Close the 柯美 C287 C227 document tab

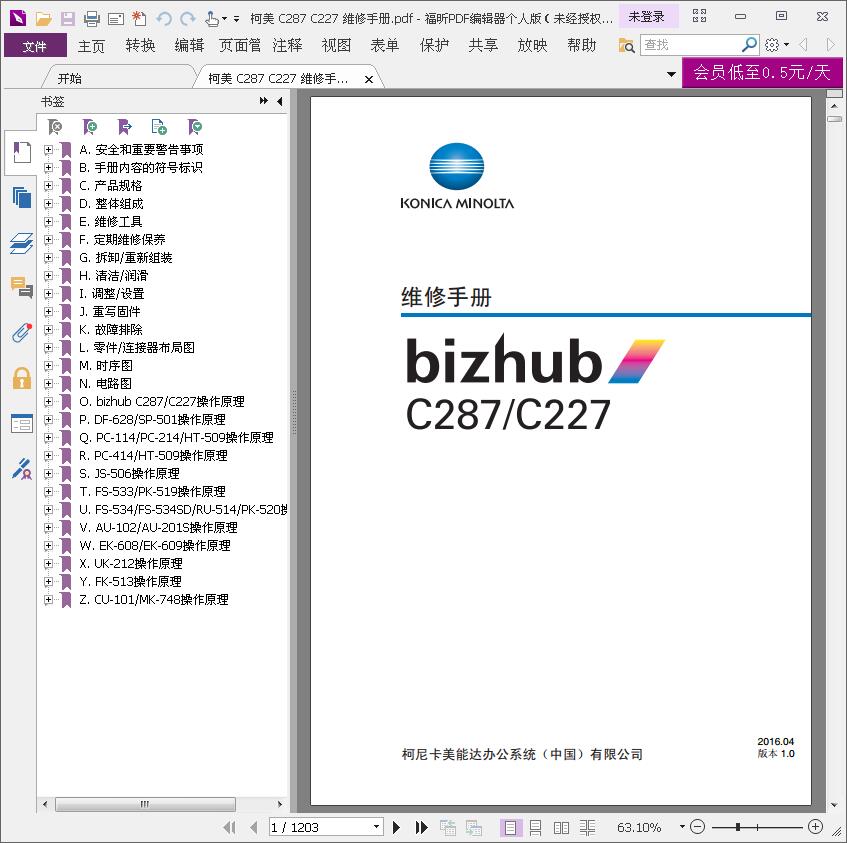[369, 79]
